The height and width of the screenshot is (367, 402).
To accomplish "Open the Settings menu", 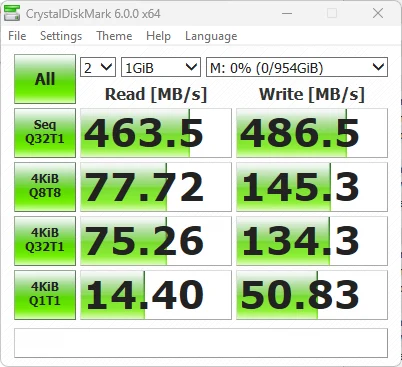I will (61, 36).
